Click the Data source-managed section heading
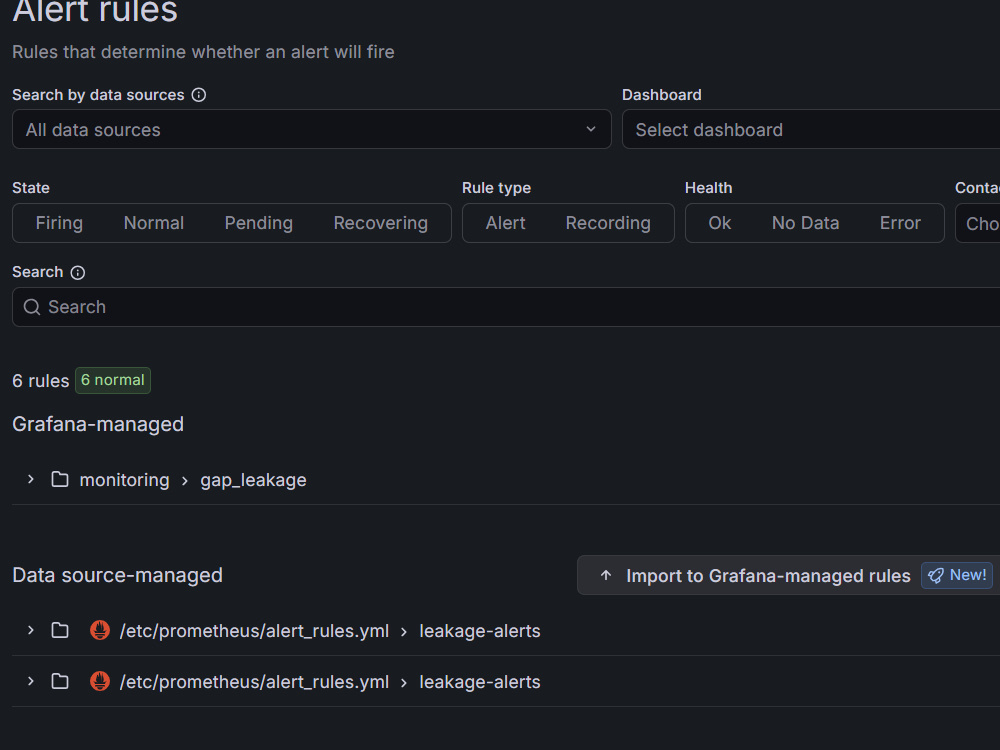Image resolution: width=1000 pixels, height=750 pixels. (117, 575)
